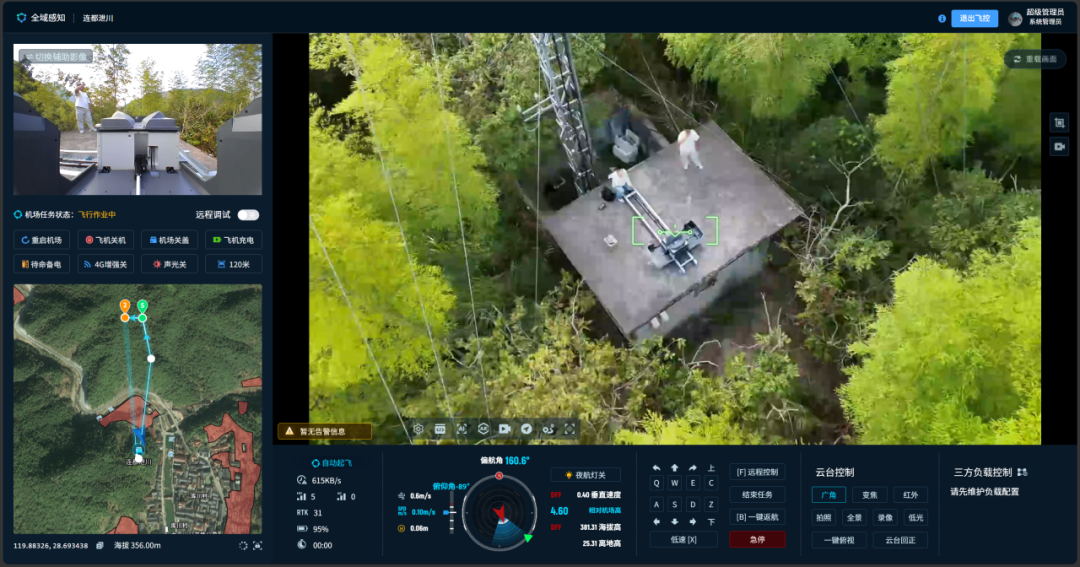1080x567 pixels.
Task: Click the 全域感知 logo
Action: click(x=41, y=18)
